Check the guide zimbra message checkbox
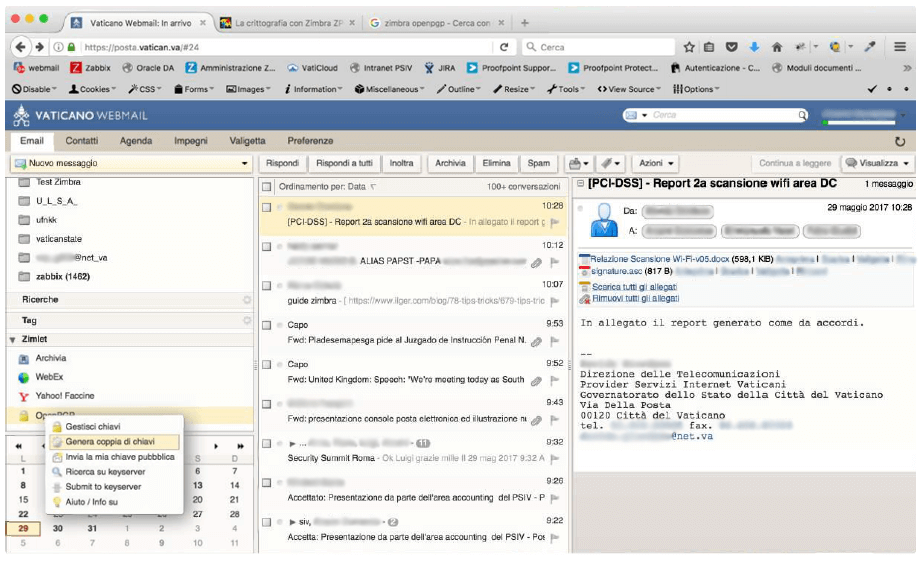Viewport: 922px width, 564px height. [x=267, y=286]
